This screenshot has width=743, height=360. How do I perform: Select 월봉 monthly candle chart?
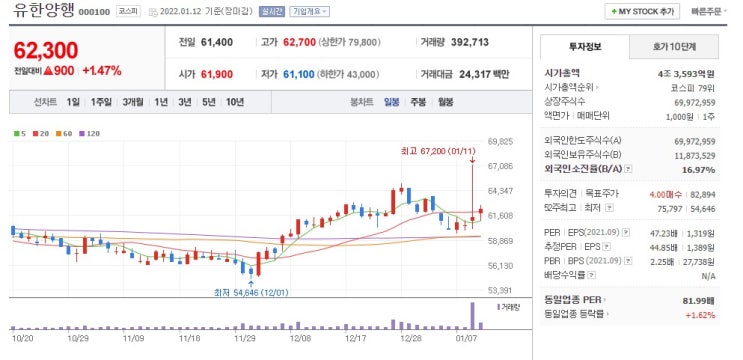tap(445, 102)
